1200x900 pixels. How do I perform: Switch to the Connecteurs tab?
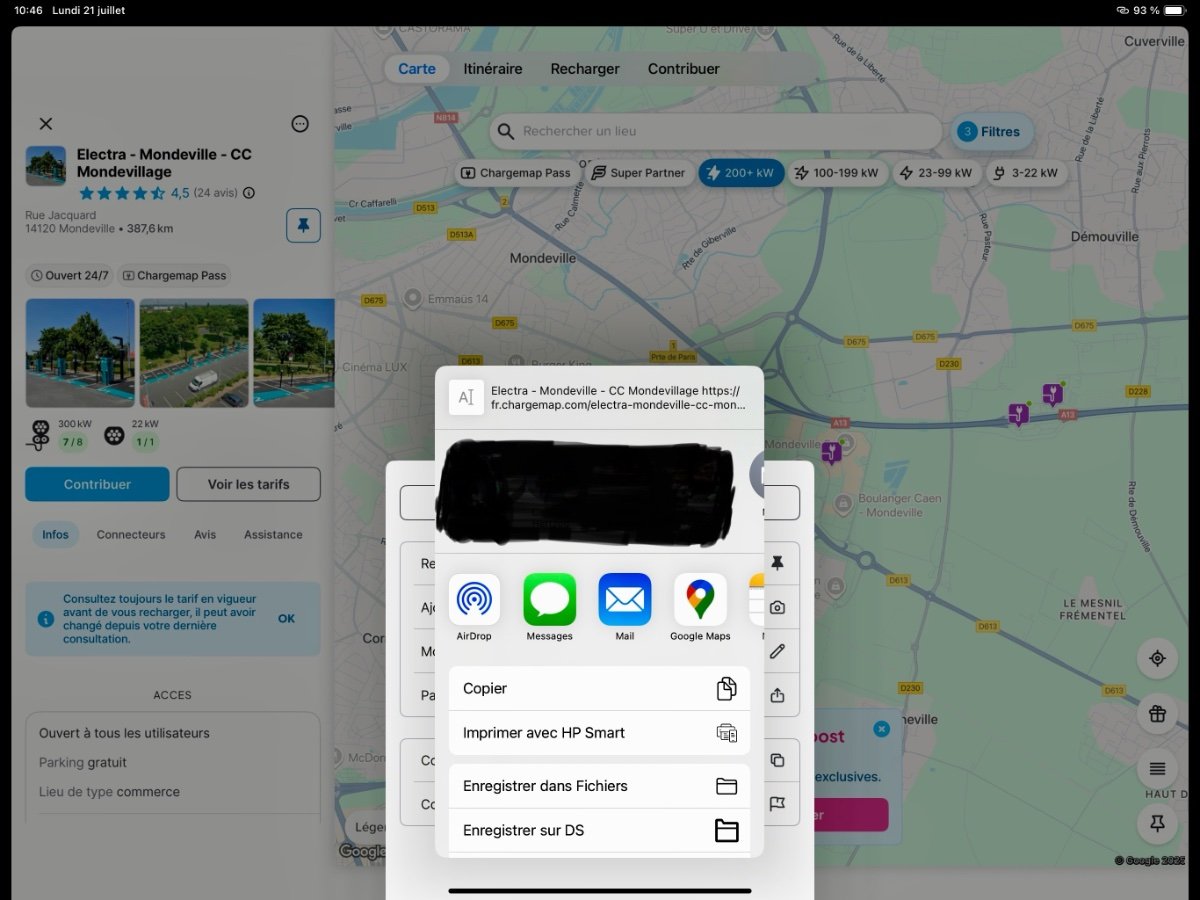131,535
